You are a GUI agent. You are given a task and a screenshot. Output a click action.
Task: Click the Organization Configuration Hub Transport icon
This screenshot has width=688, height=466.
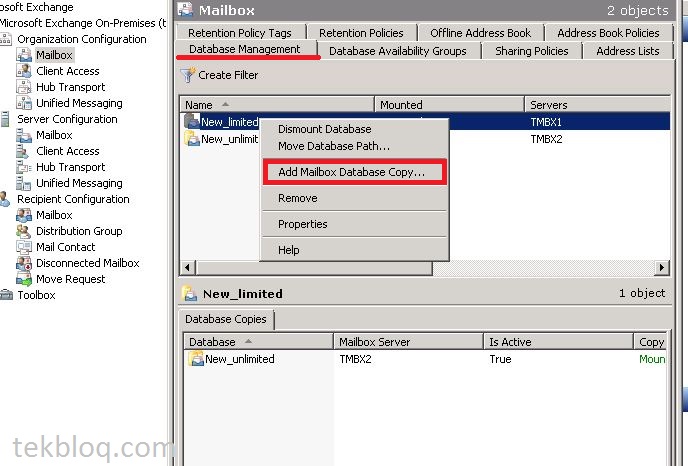[x=24, y=87]
